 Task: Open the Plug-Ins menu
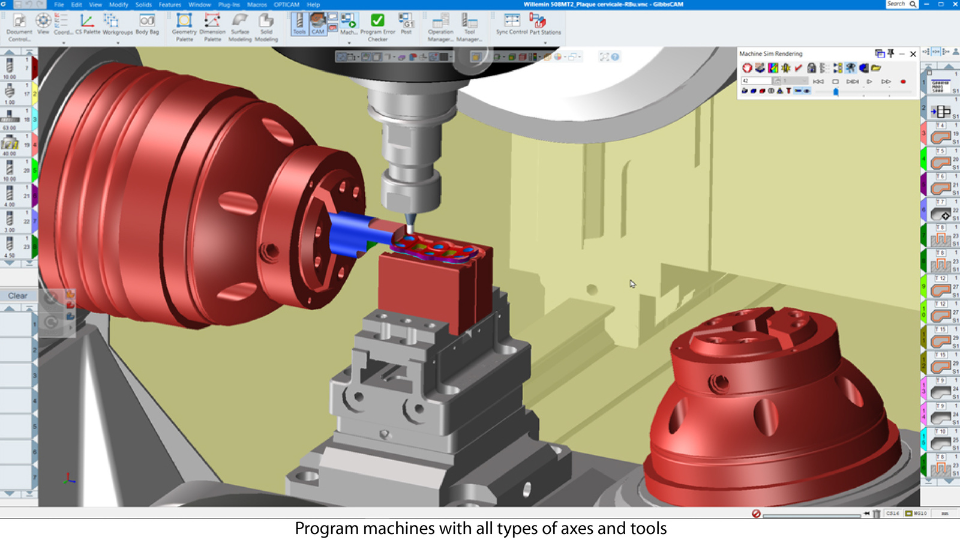pos(228,4)
